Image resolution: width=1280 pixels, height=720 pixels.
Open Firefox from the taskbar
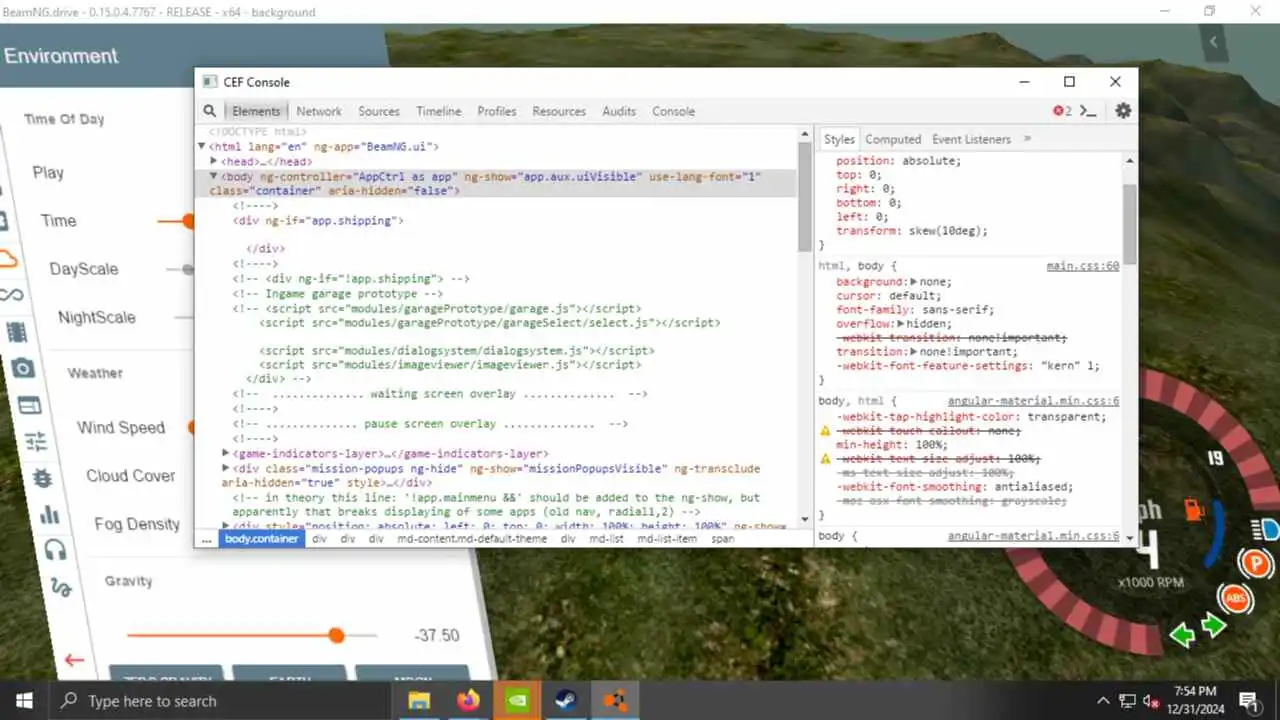point(467,700)
